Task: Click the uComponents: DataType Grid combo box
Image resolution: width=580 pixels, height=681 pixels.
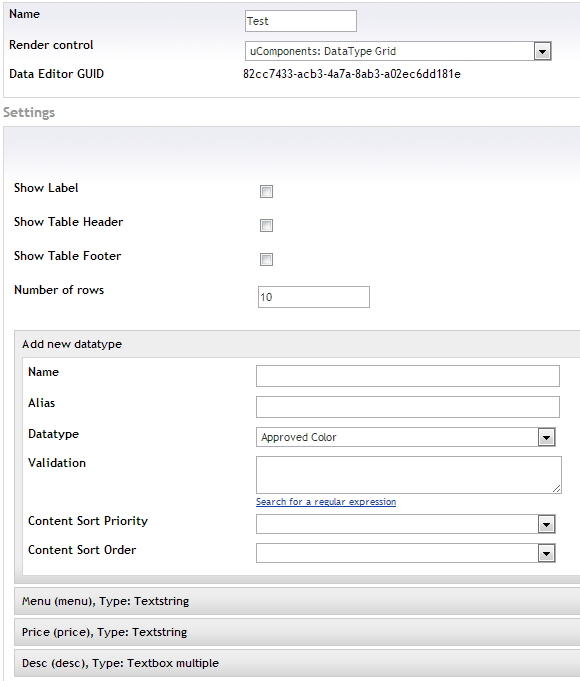Action: [398, 51]
